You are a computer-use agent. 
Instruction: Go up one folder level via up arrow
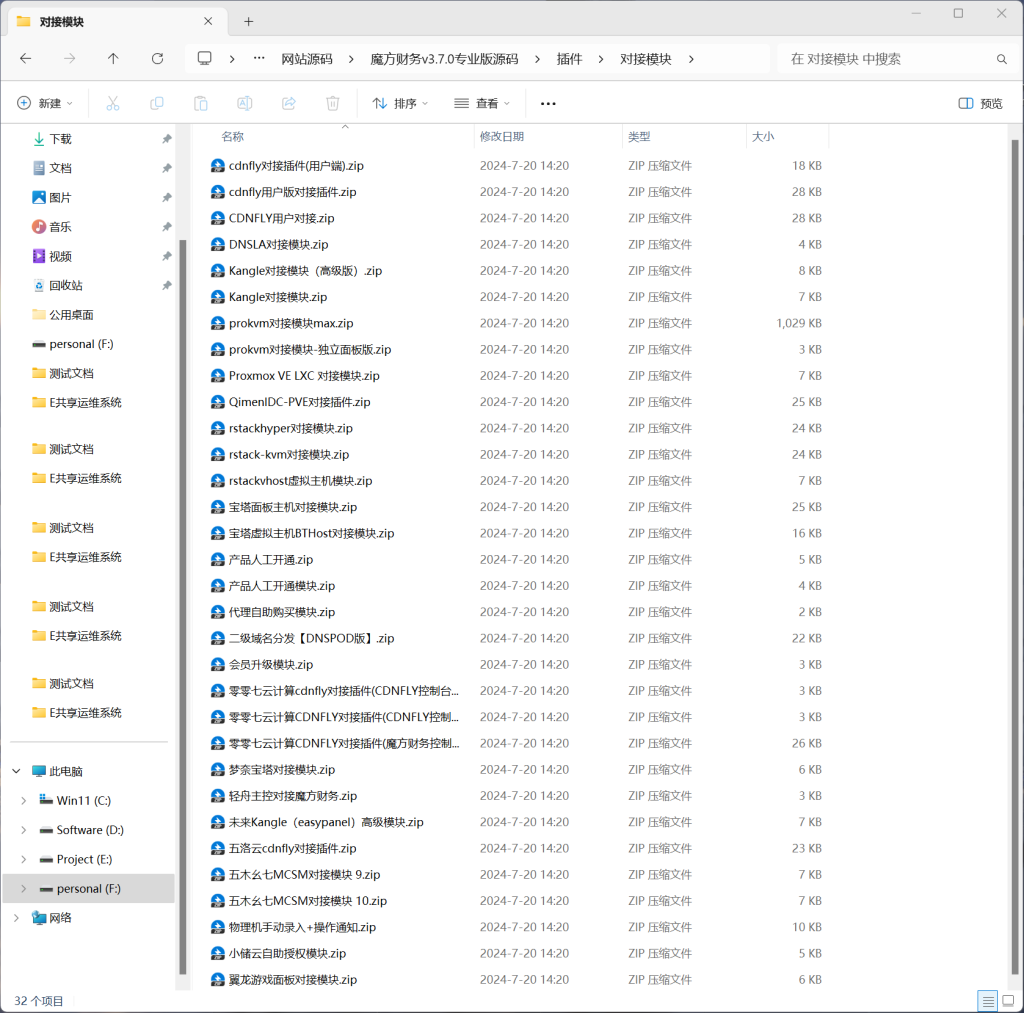pyautogui.click(x=113, y=59)
